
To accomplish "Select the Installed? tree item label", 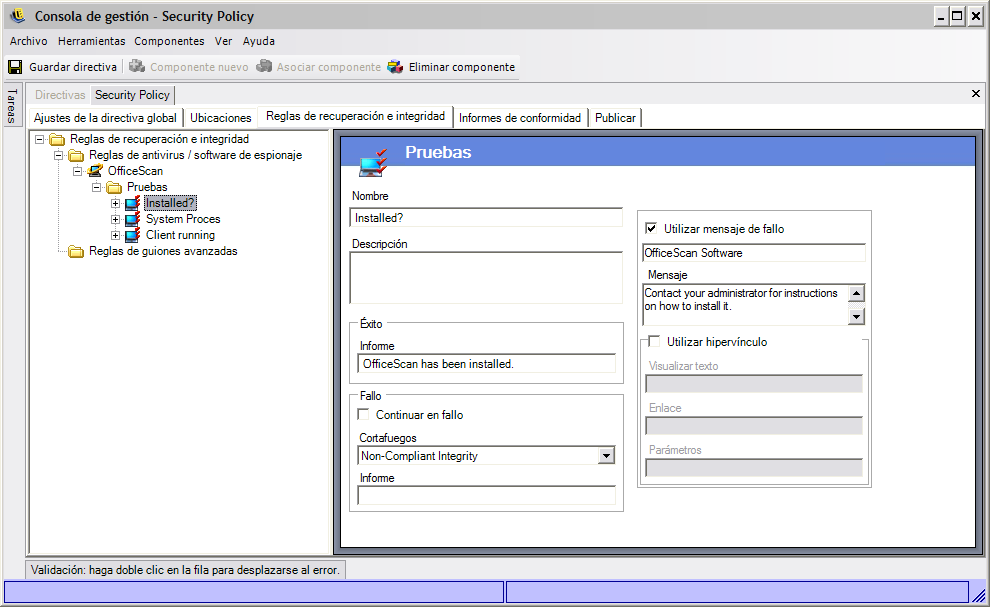I will 170,203.
